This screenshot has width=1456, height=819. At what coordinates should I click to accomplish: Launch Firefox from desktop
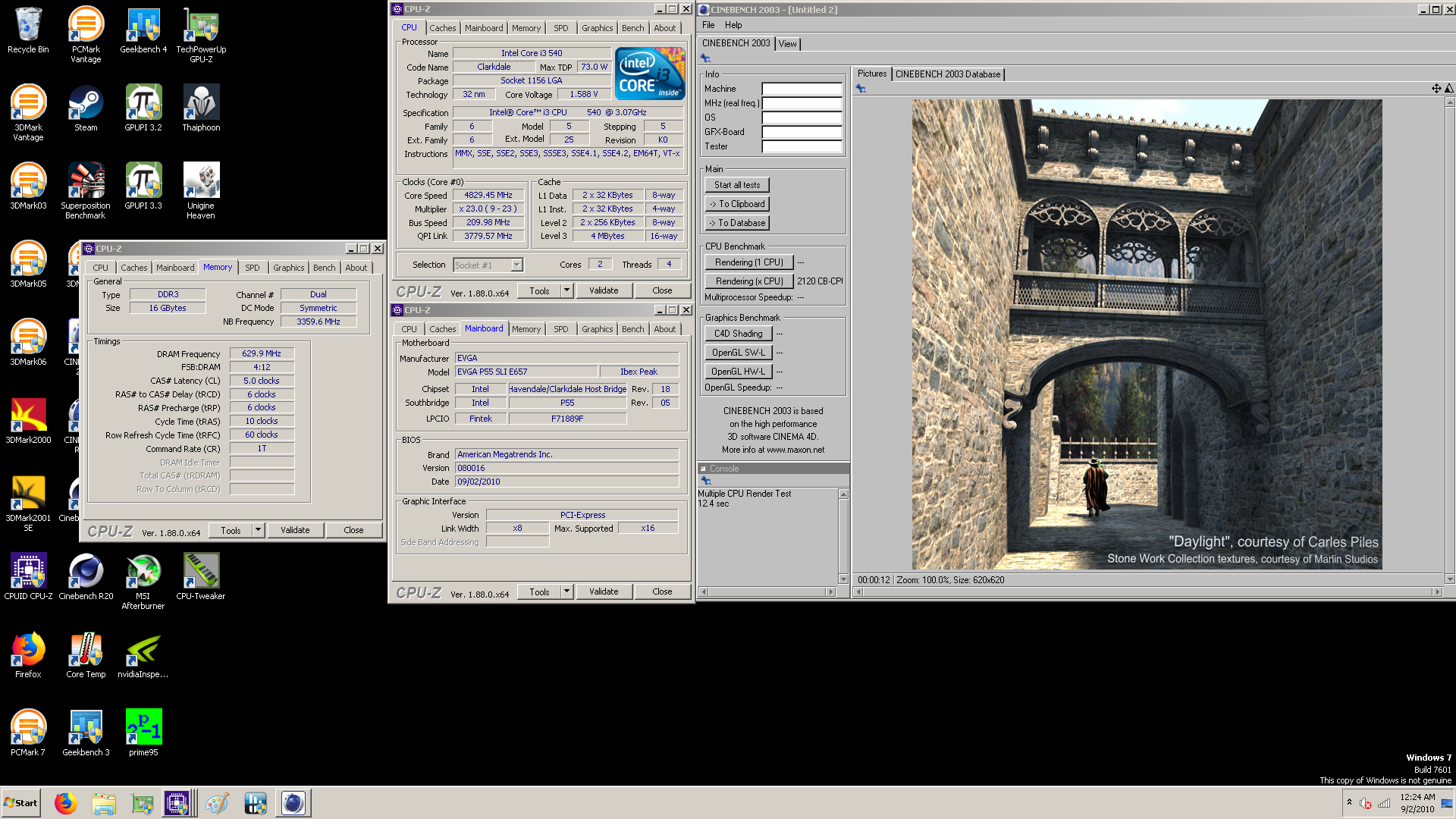[x=28, y=655]
